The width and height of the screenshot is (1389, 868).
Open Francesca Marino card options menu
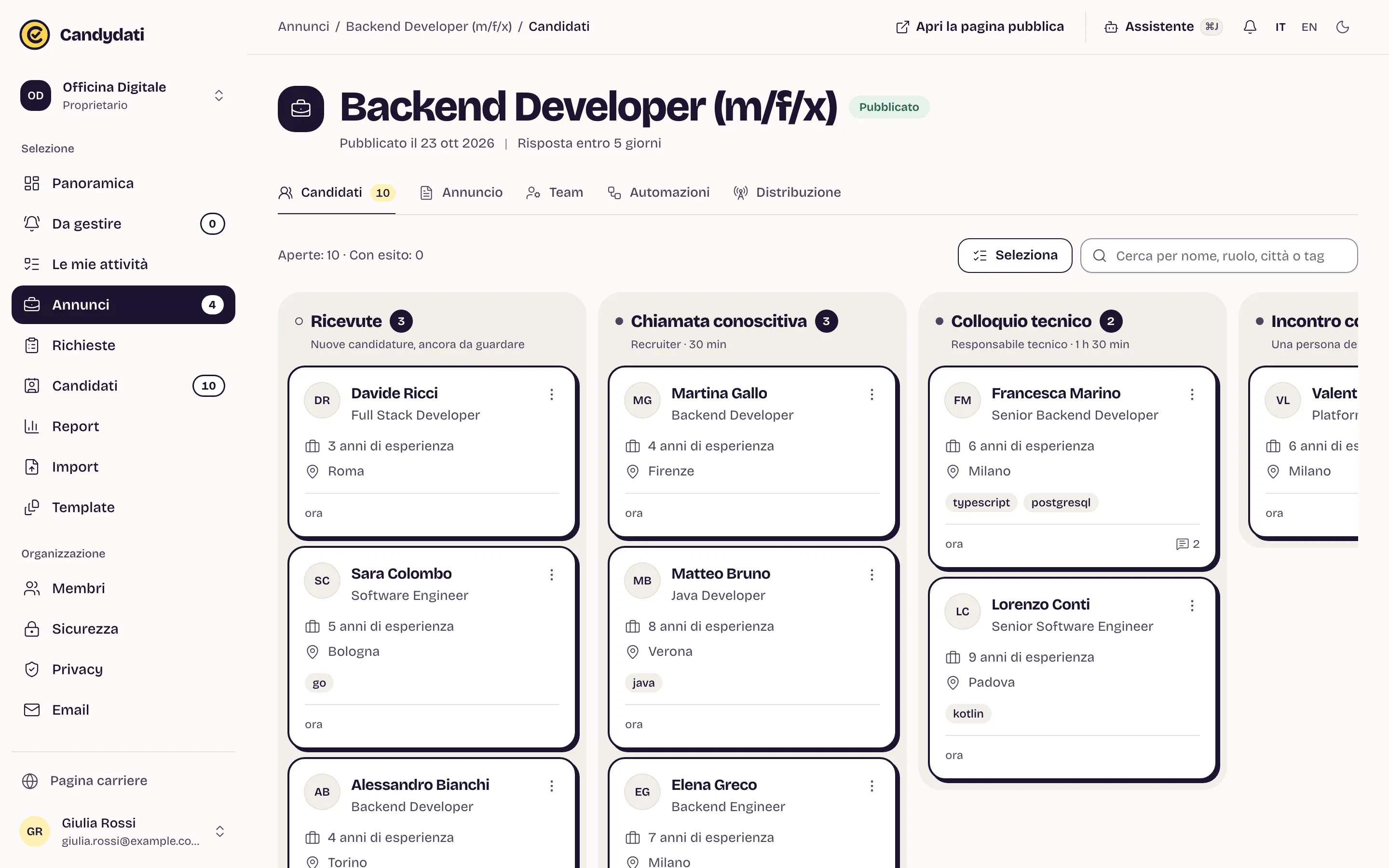(x=1192, y=394)
